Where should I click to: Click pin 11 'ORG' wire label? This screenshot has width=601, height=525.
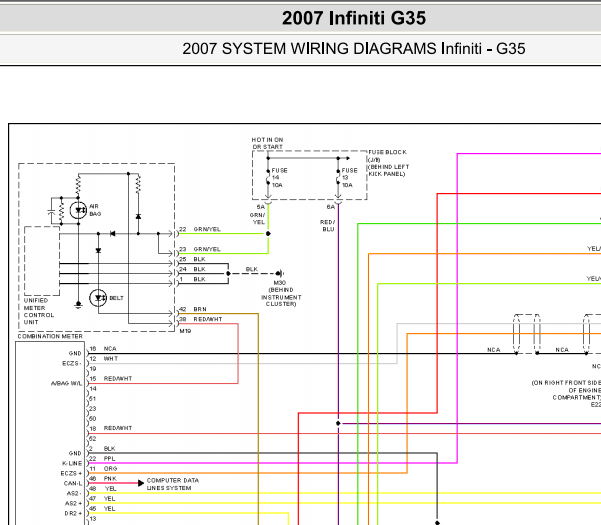click(x=110, y=468)
